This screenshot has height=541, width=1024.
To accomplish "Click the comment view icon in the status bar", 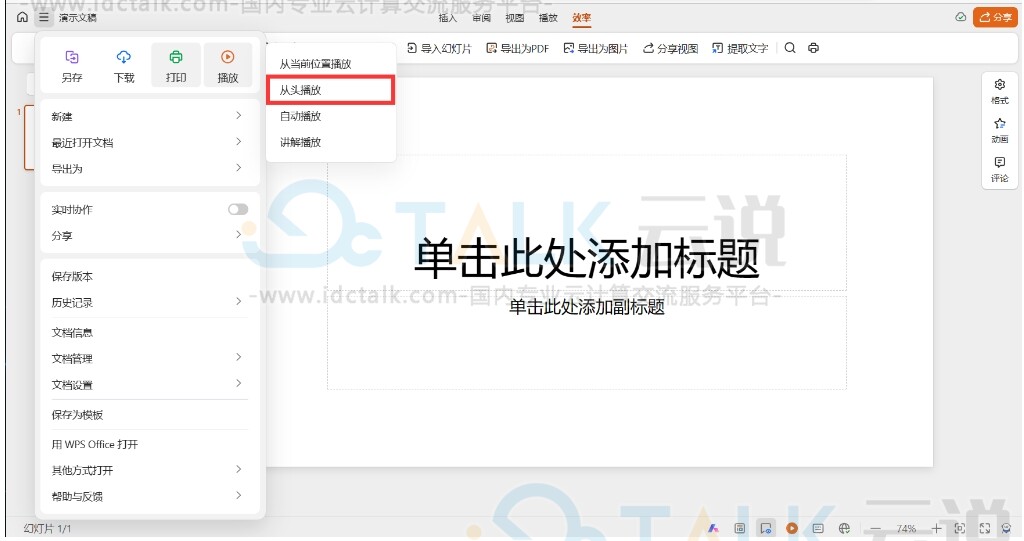I will coord(765,528).
